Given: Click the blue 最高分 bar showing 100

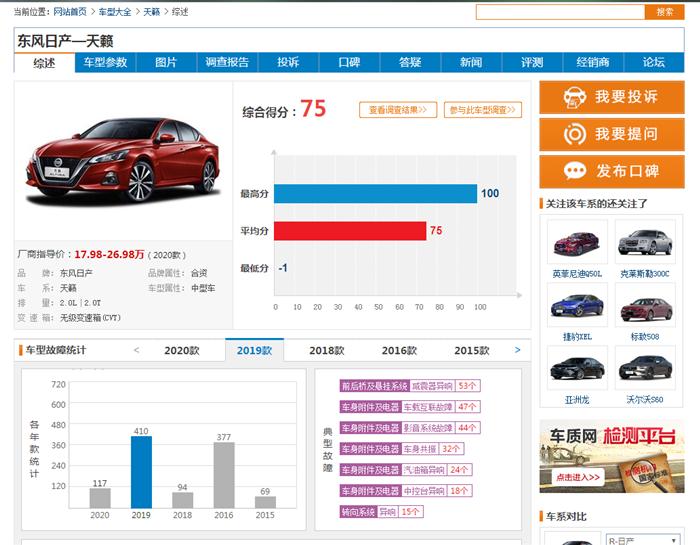Looking at the screenshot, I should pos(375,194).
